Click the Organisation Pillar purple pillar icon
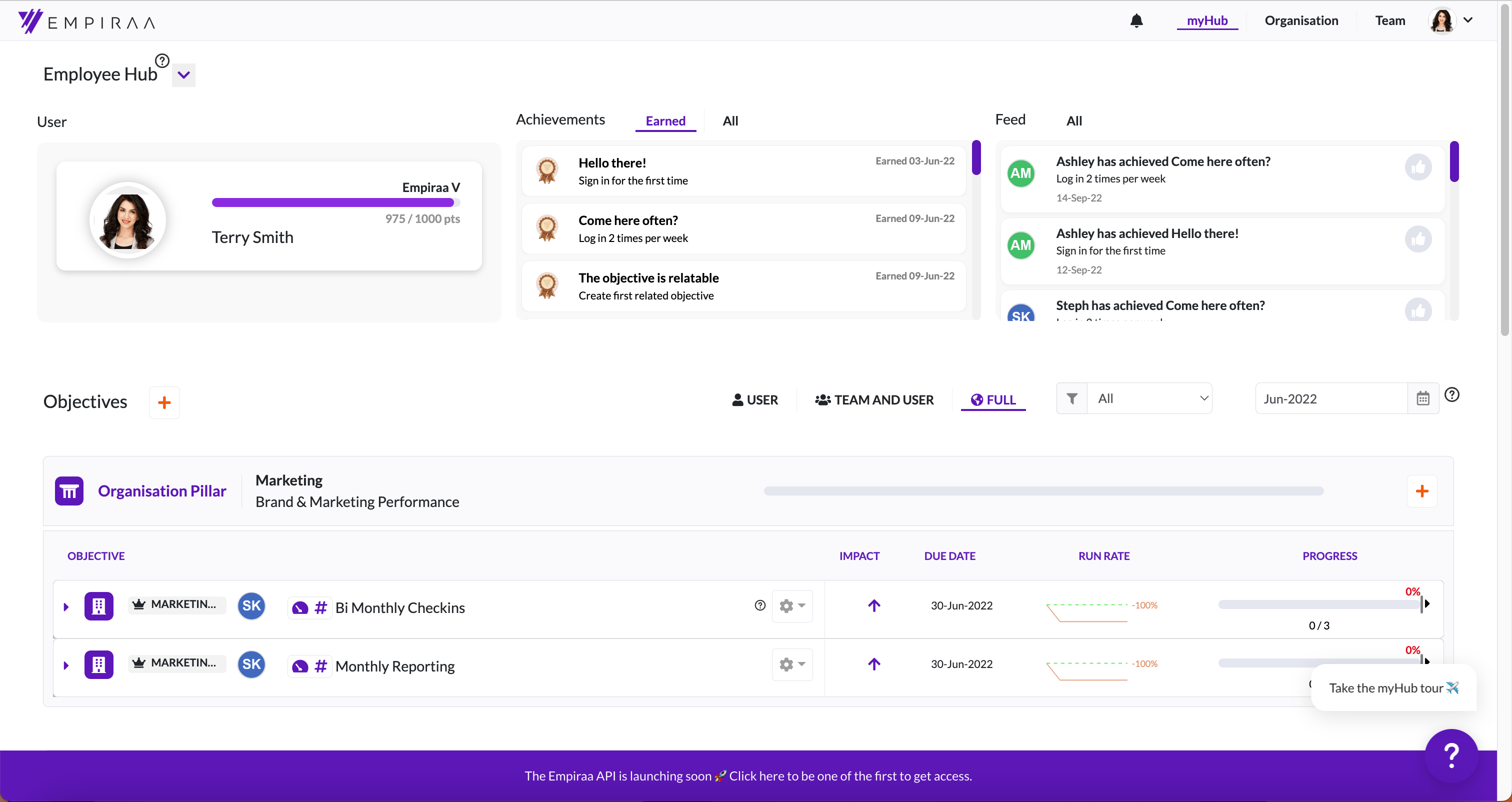The image size is (1512, 802). [69, 491]
